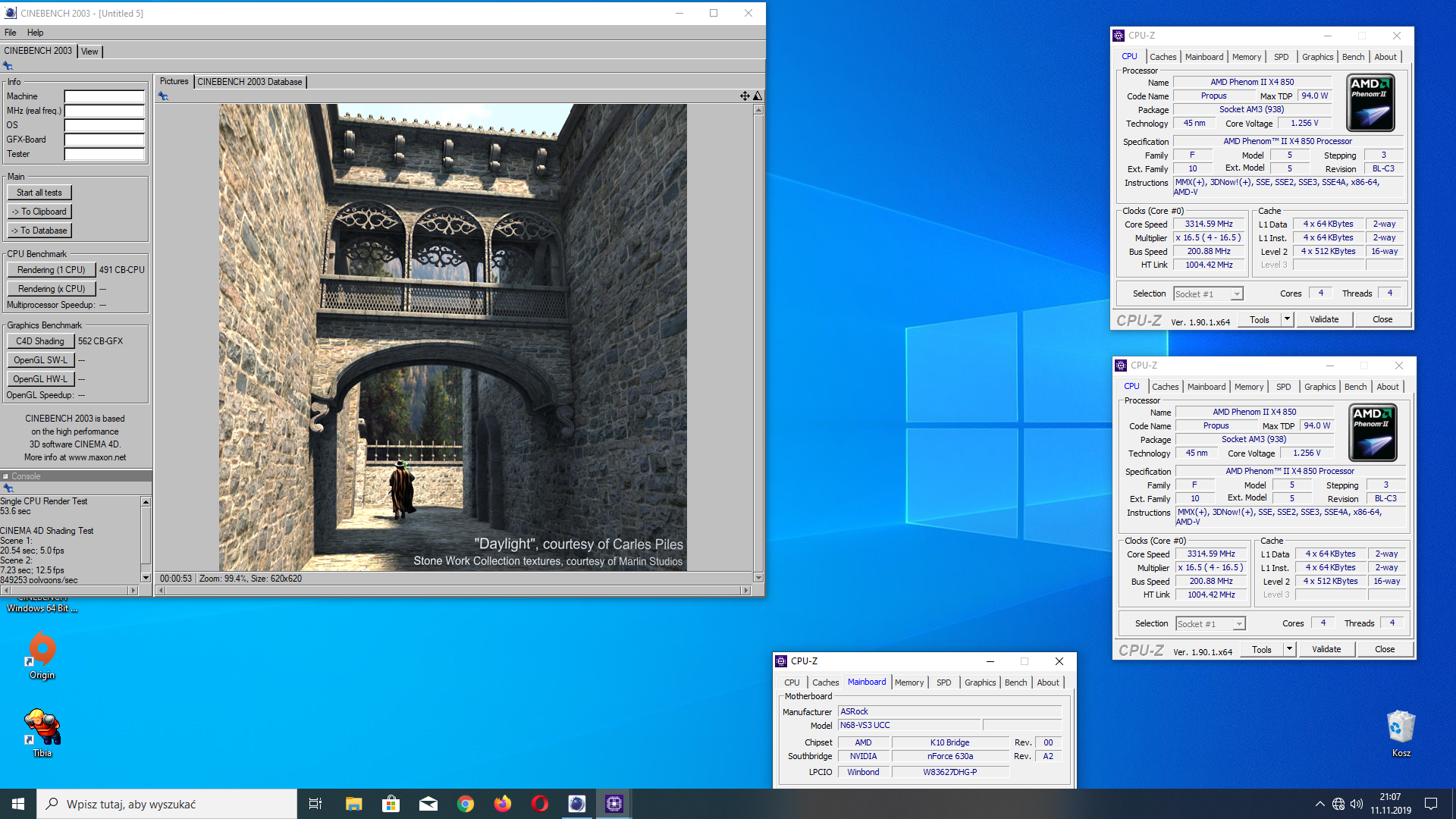The image size is (1456, 819).
Task: Select Pictures tab in Cinebench
Action: [x=174, y=81]
